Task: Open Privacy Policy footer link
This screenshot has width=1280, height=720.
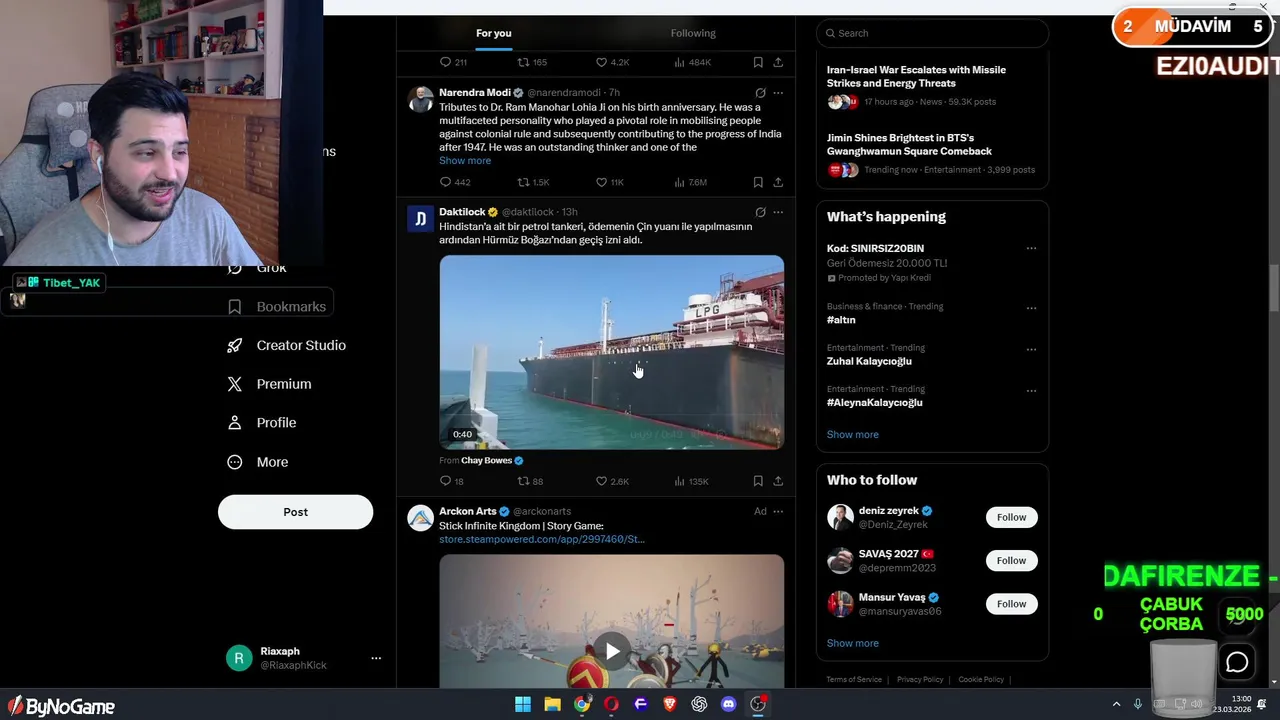Action: (x=920, y=680)
